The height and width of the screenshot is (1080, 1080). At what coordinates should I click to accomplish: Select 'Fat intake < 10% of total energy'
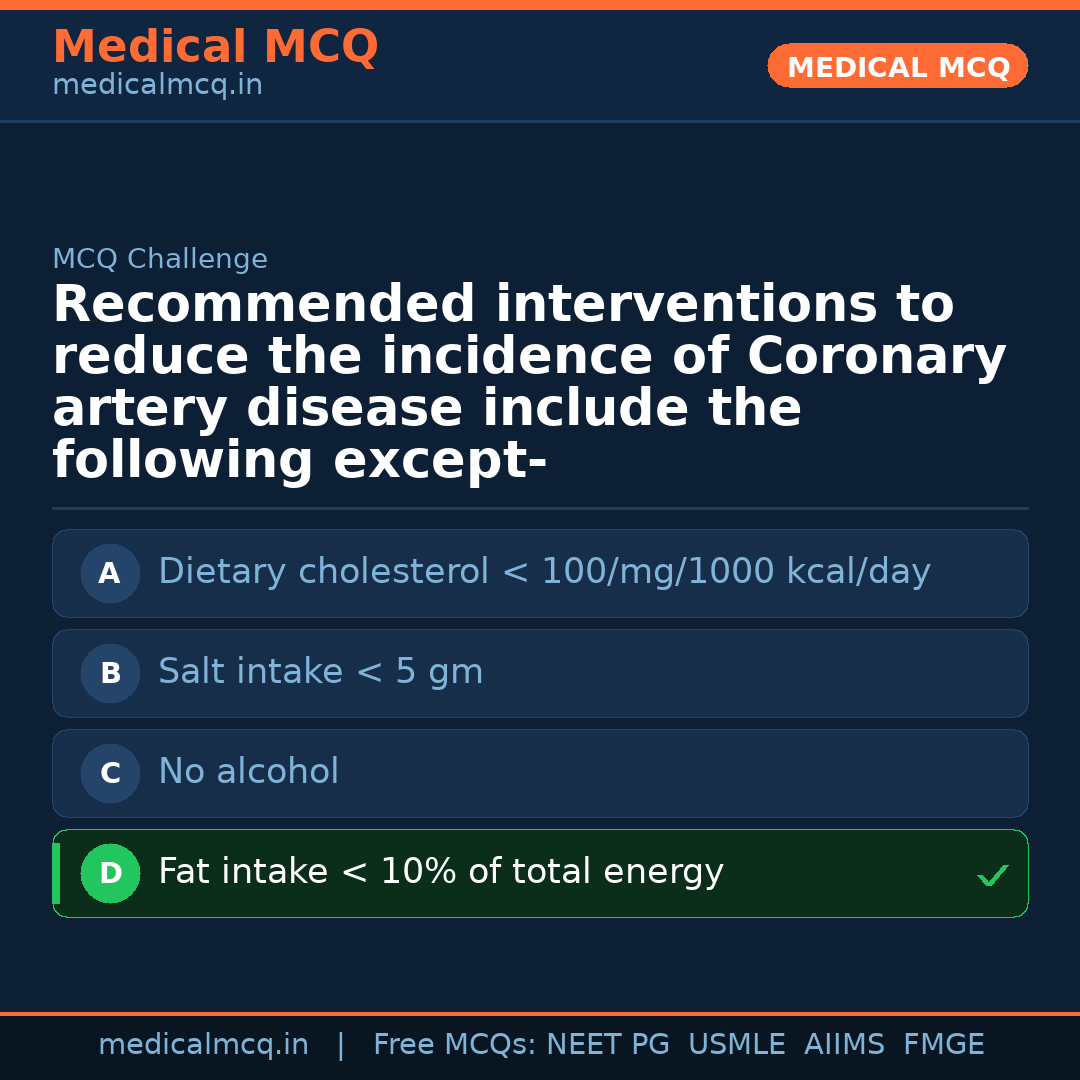tap(440, 872)
